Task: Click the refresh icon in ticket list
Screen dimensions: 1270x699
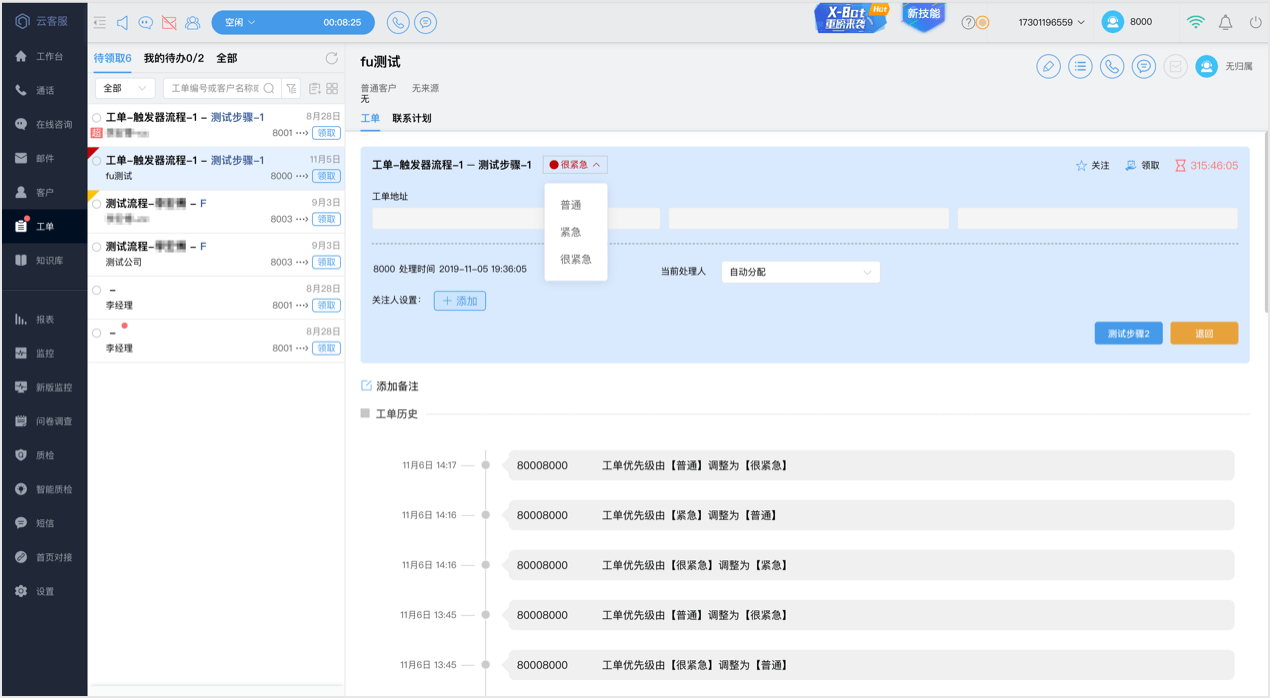Action: coord(332,58)
